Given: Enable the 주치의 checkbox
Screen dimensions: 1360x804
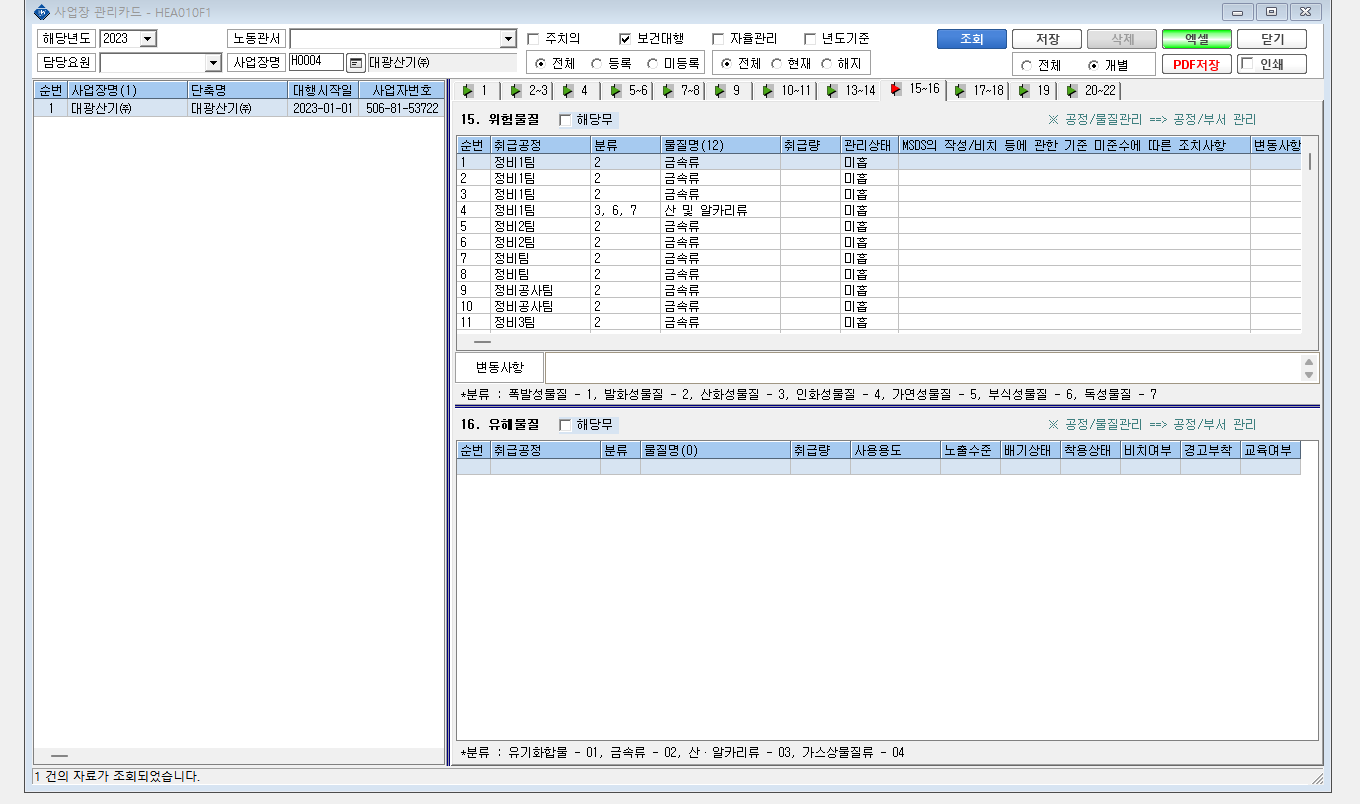Looking at the screenshot, I should point(533,39).
